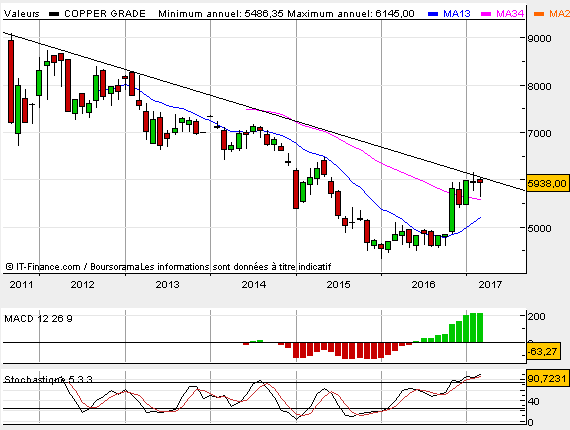The height and width of the screenshot is (430, 570).
Task: Click the 'MACD 12 26 9' indicator title
Action: coord(38,319)
